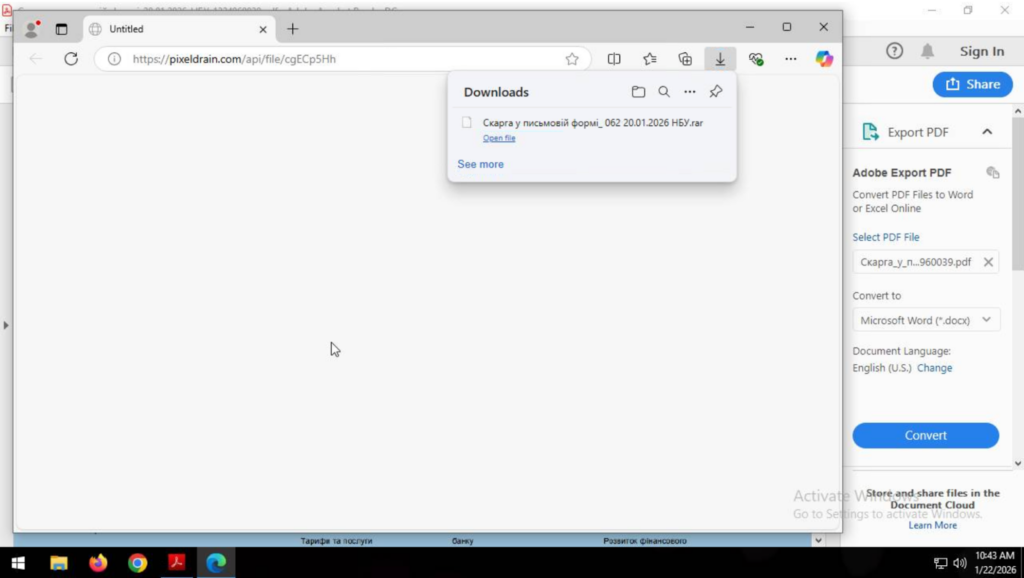Open a new browser tab

(x=292, y=29)
